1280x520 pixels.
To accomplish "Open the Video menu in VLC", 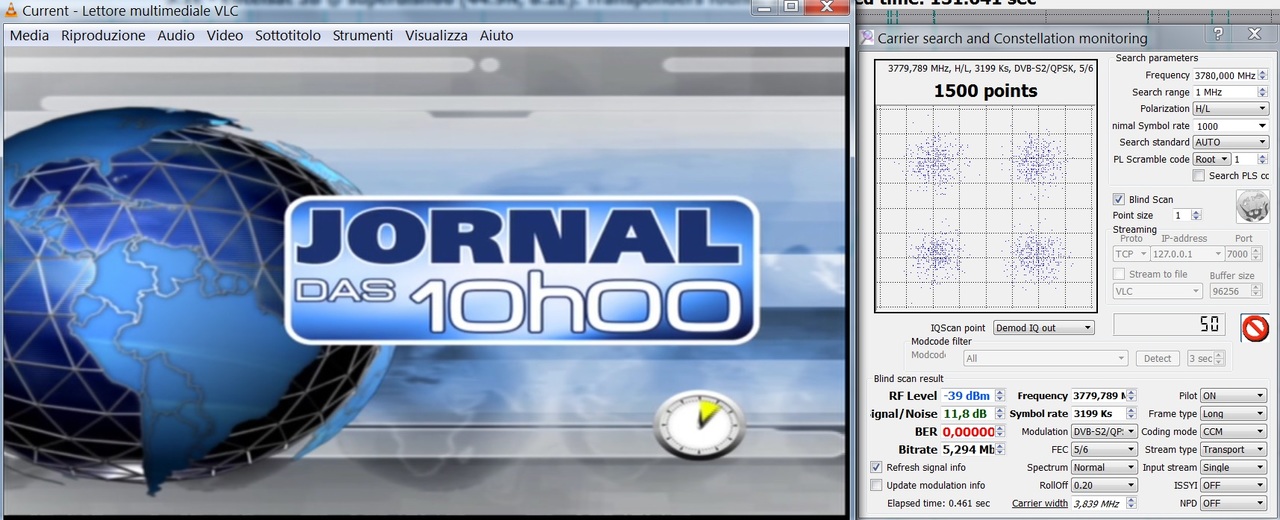I will [225, 35].
